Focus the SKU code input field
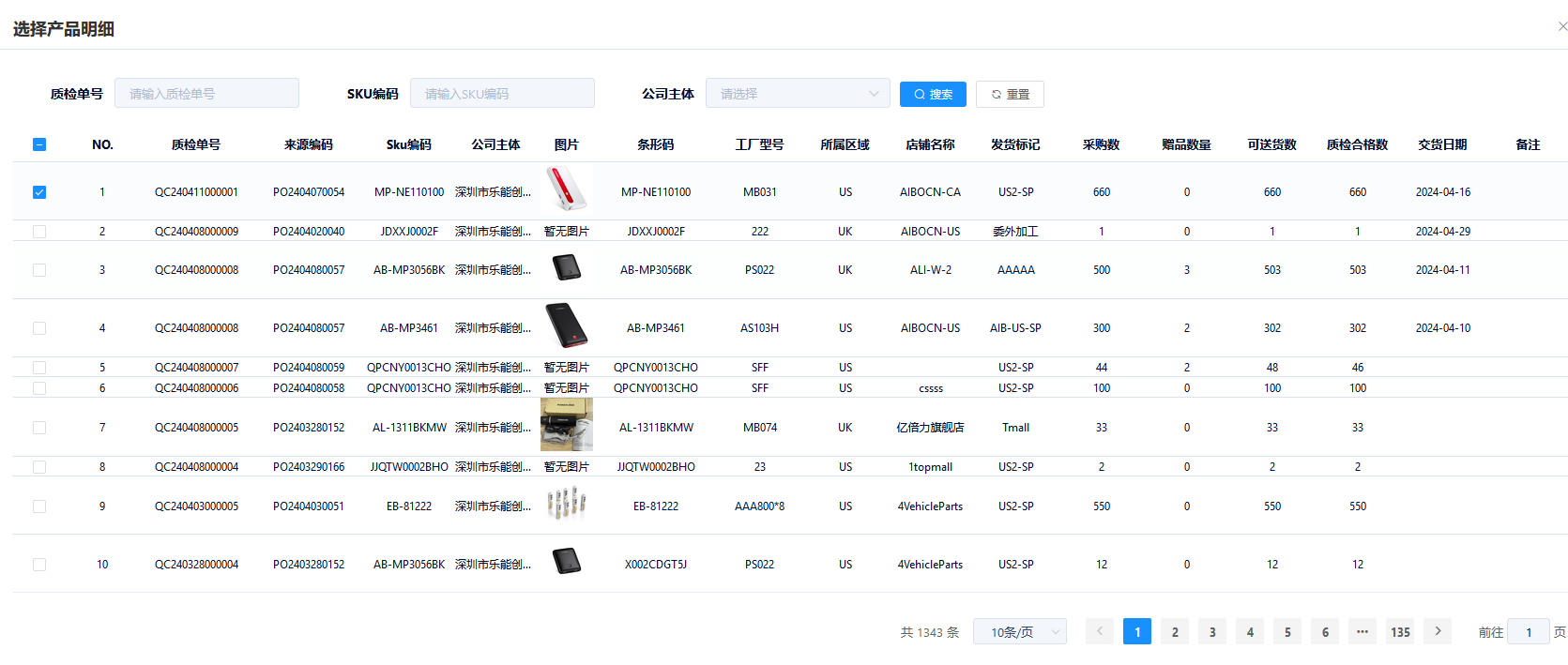Screen dimensions: 1568x665 point(502,94)
